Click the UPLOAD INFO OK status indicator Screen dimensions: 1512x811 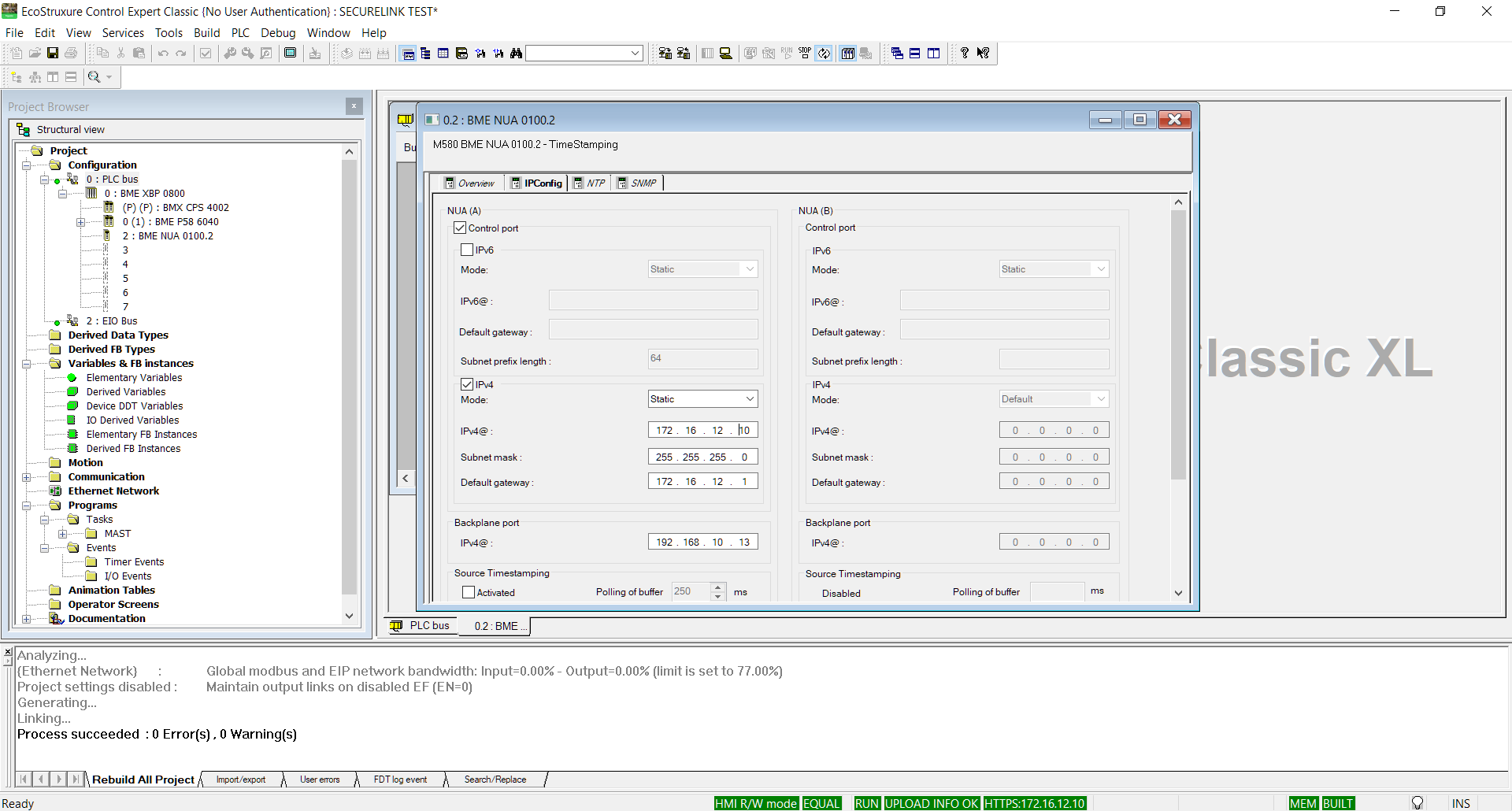click(932, 803)
